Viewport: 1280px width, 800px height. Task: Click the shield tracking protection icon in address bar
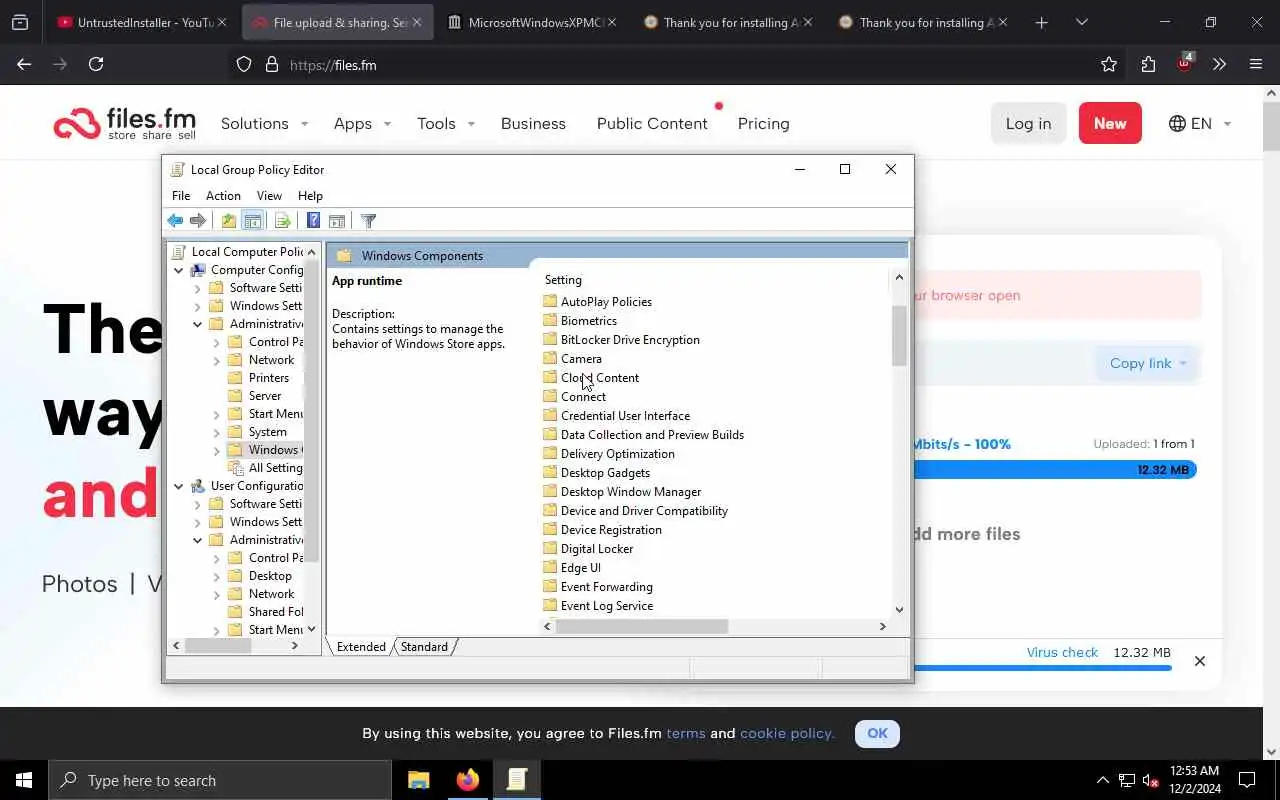[x=244, y=65]
